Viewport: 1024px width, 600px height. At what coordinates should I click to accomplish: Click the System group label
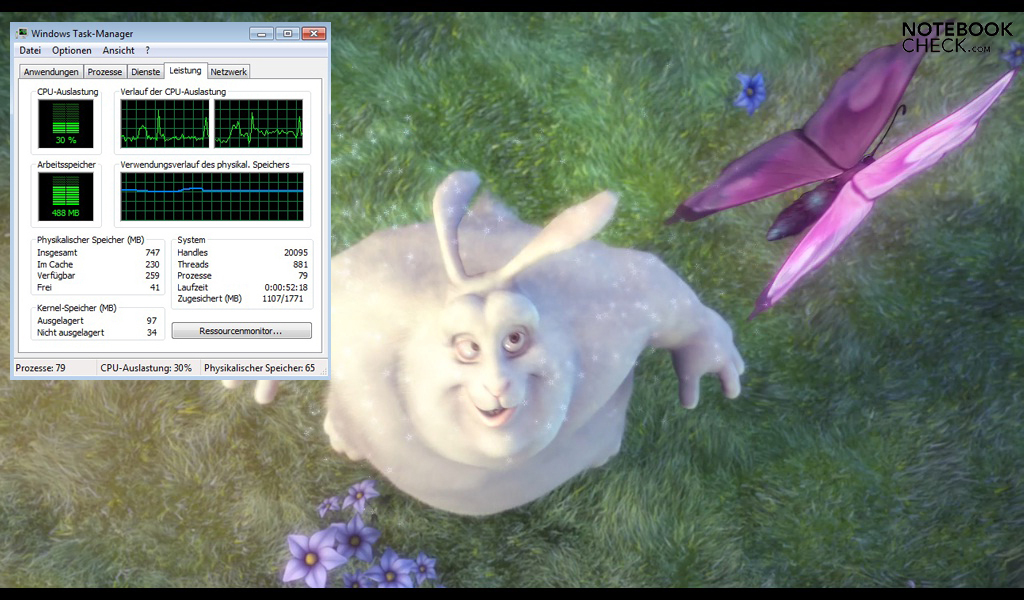coord(191,240)
